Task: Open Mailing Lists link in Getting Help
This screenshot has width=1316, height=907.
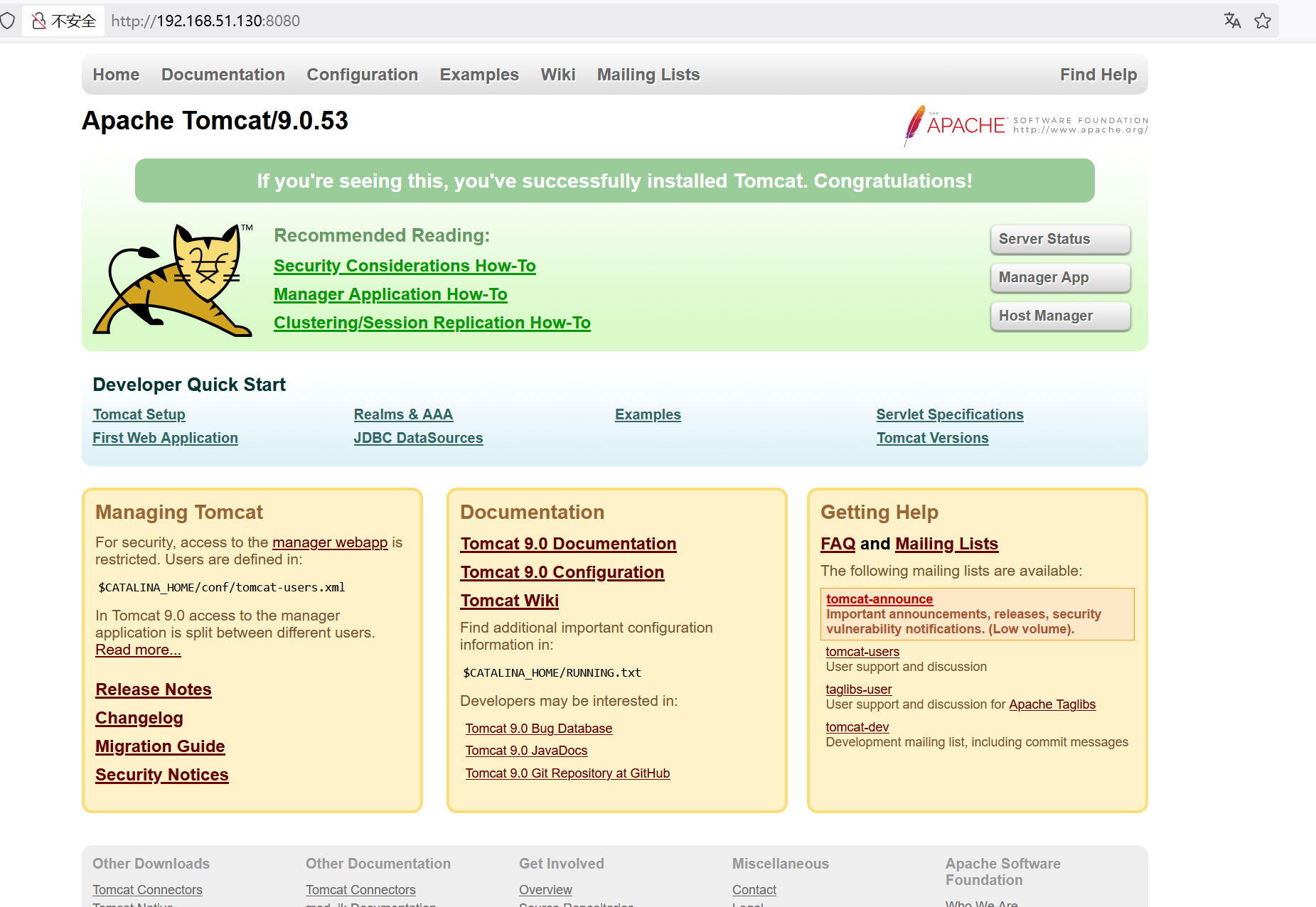Action: [x=946, y=544]
